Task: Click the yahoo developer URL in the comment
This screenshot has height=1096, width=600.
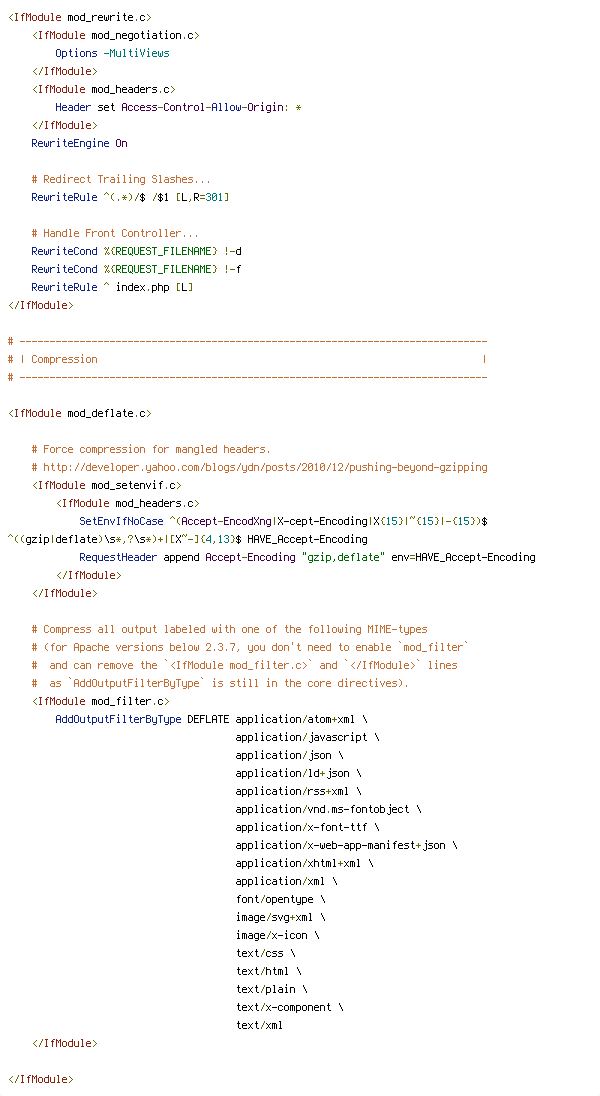Action: pyautogui.click(x=265, y=467)
